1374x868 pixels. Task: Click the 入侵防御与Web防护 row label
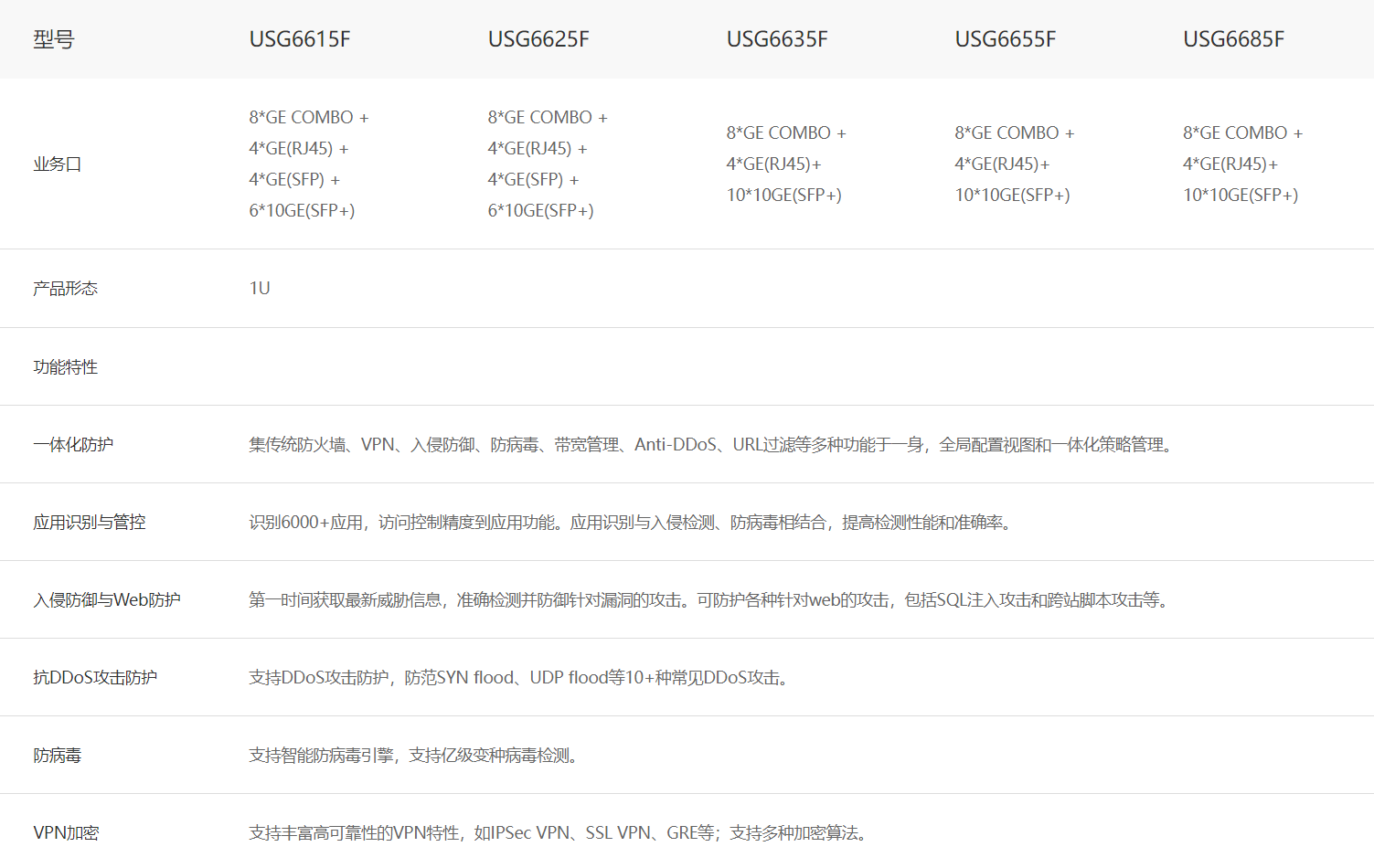point(107,600)
